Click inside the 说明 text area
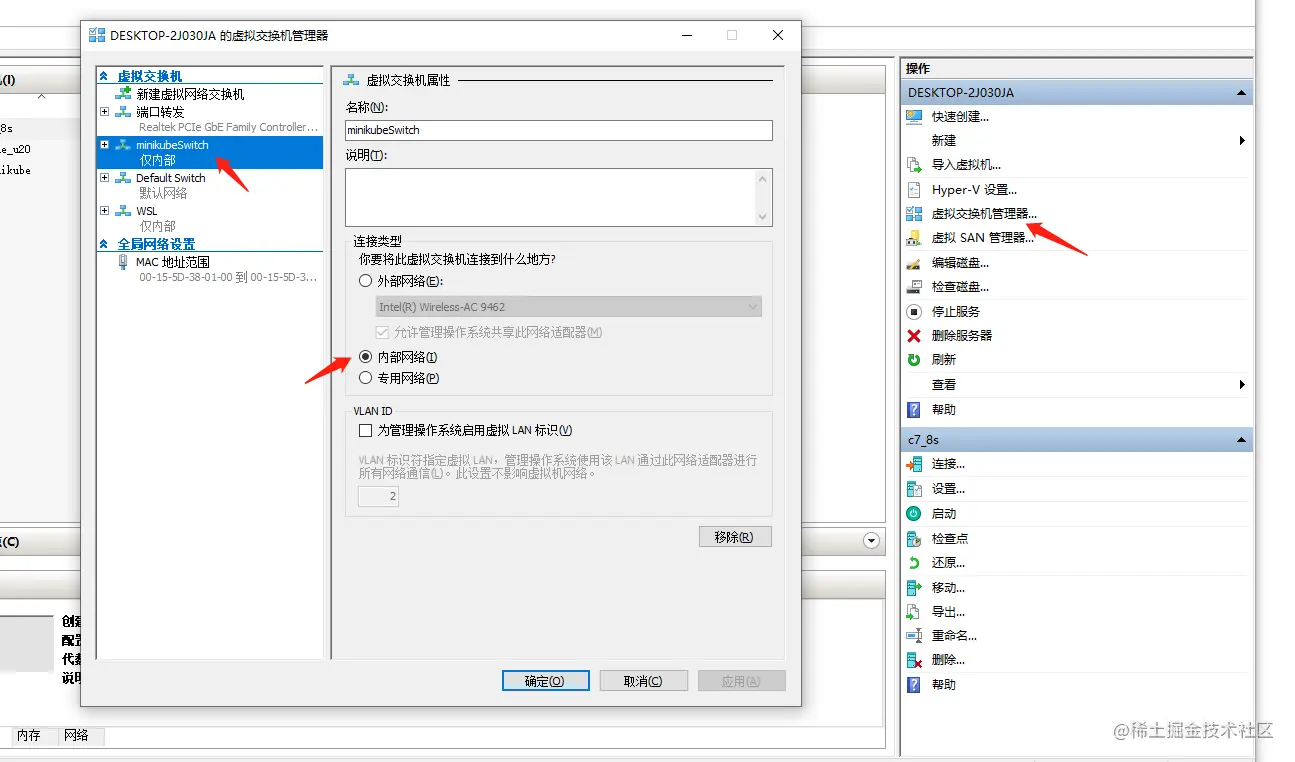Screen dimensions: 1295x762 pyautogui.click(x=551, y=197)
